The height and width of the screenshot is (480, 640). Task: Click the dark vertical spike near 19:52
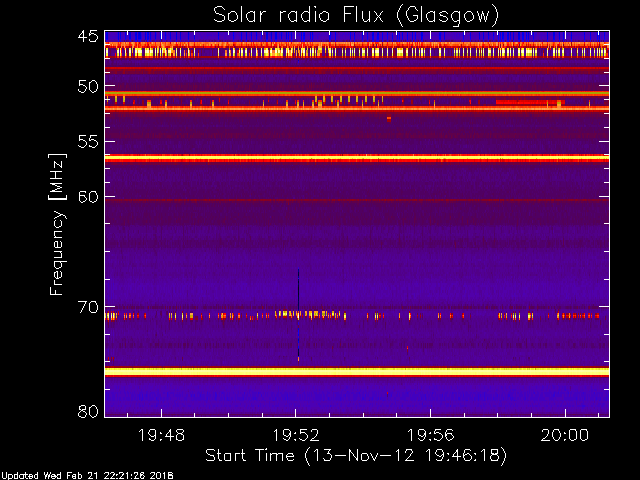298,314
